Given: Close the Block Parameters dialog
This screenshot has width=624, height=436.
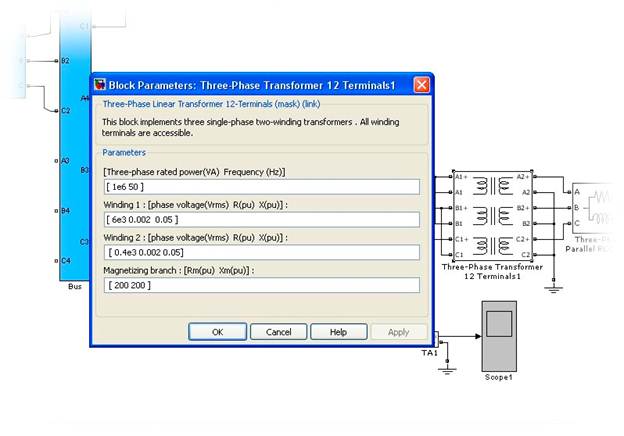Looking at the screenshot, I should coord(421,85).
